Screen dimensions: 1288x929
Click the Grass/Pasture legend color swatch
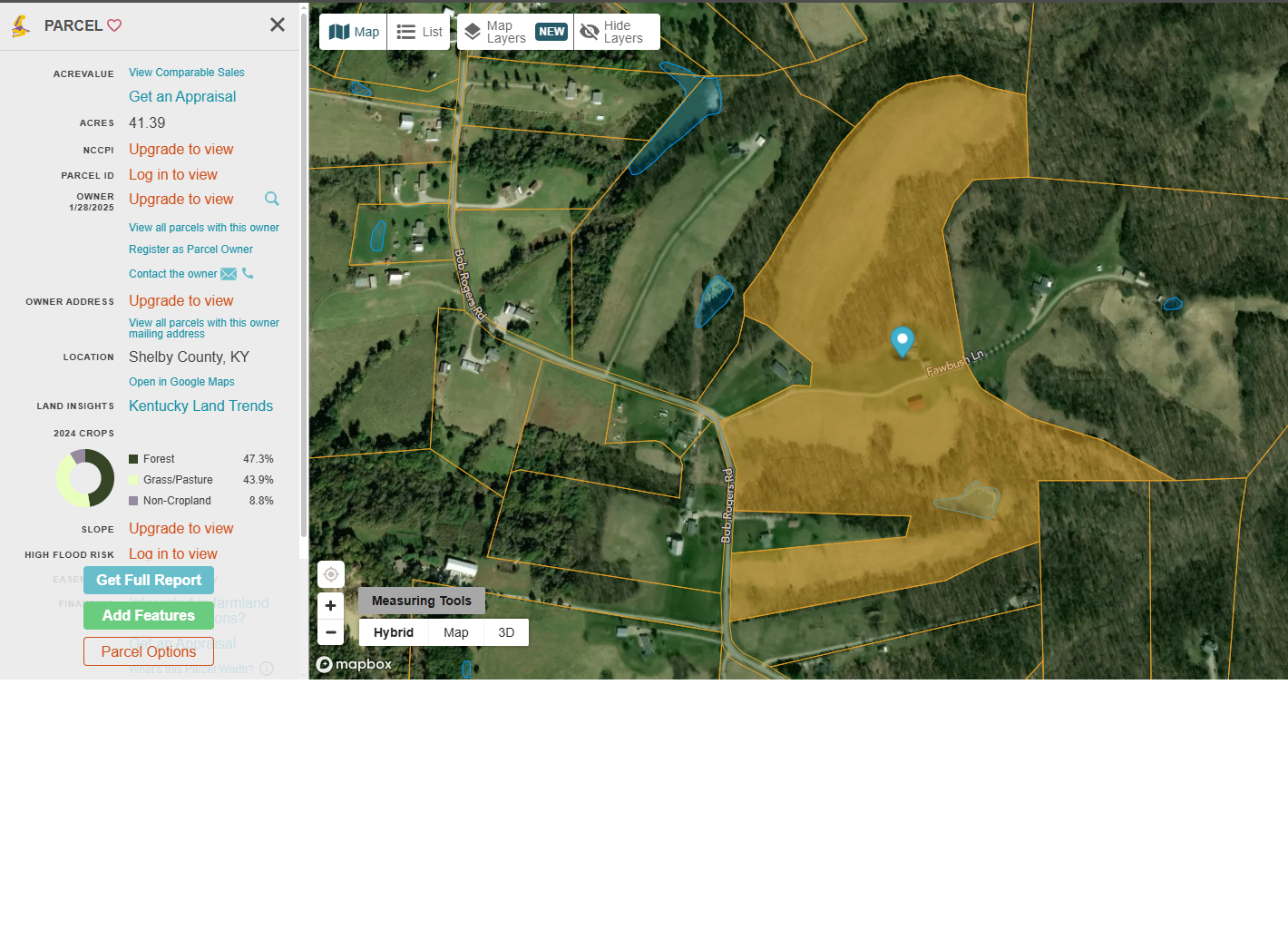pyautogui.click(x=133, y=480)
